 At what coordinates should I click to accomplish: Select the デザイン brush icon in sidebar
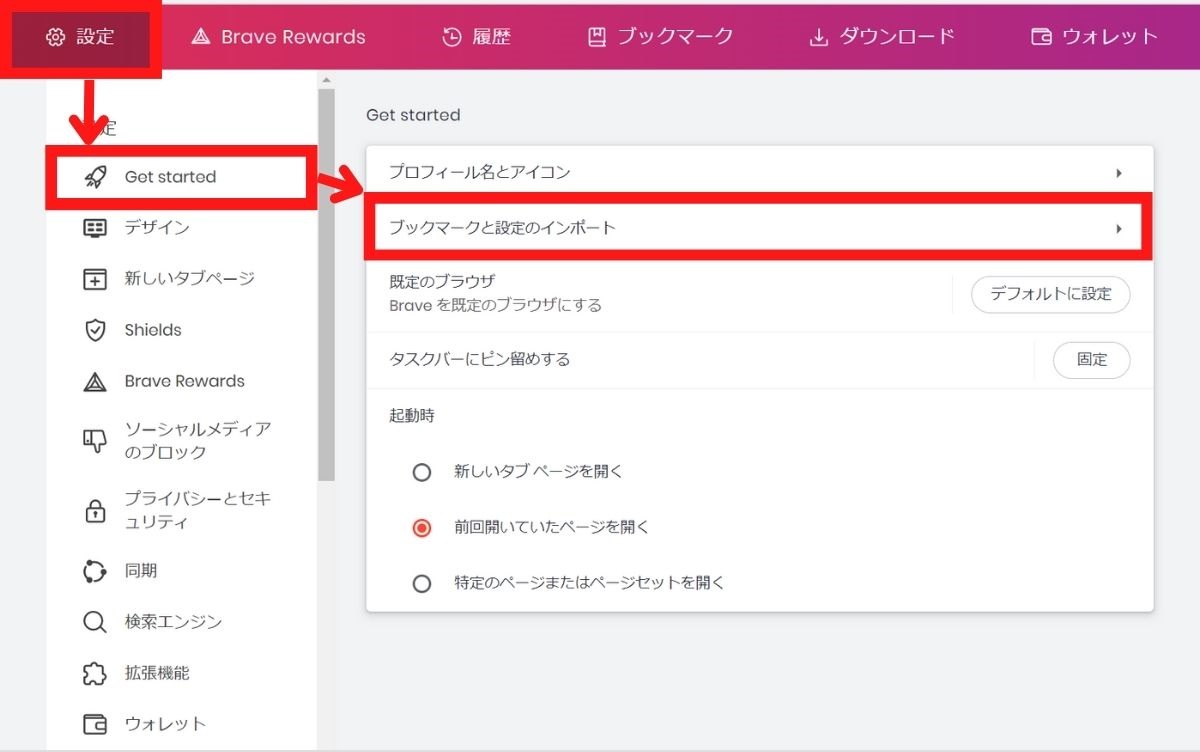click(95, 227)
